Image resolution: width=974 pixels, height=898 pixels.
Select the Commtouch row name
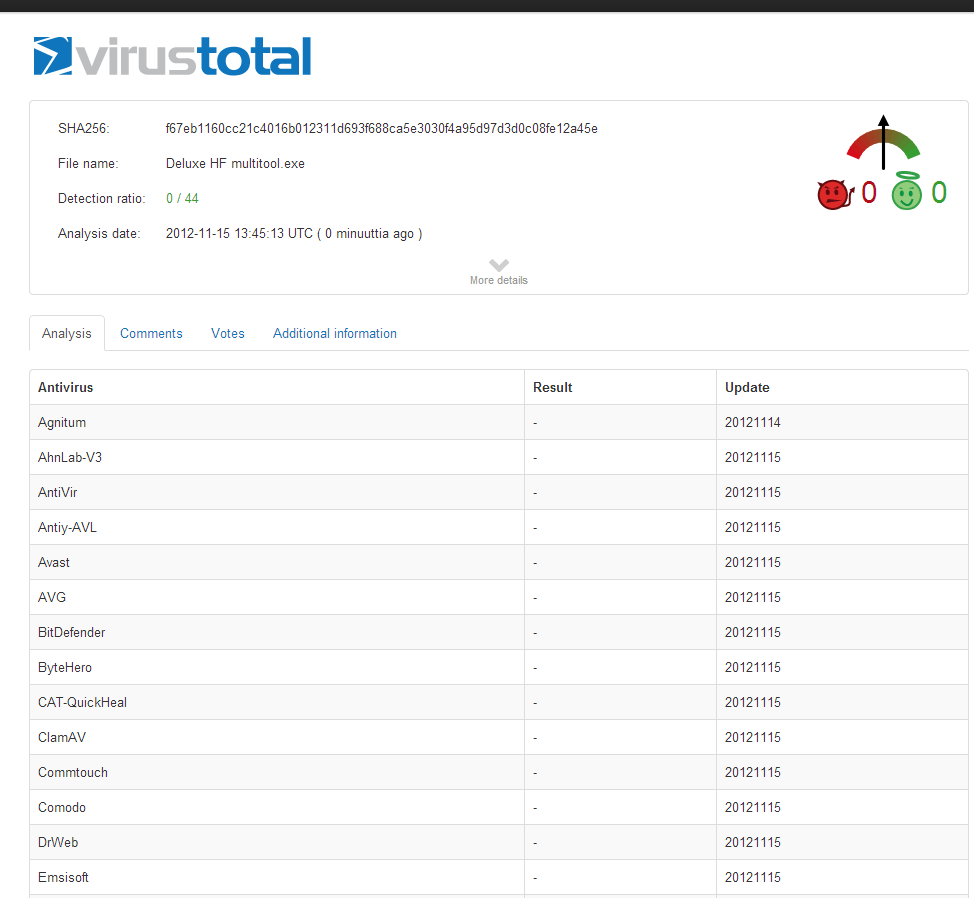tap(73, 773)
